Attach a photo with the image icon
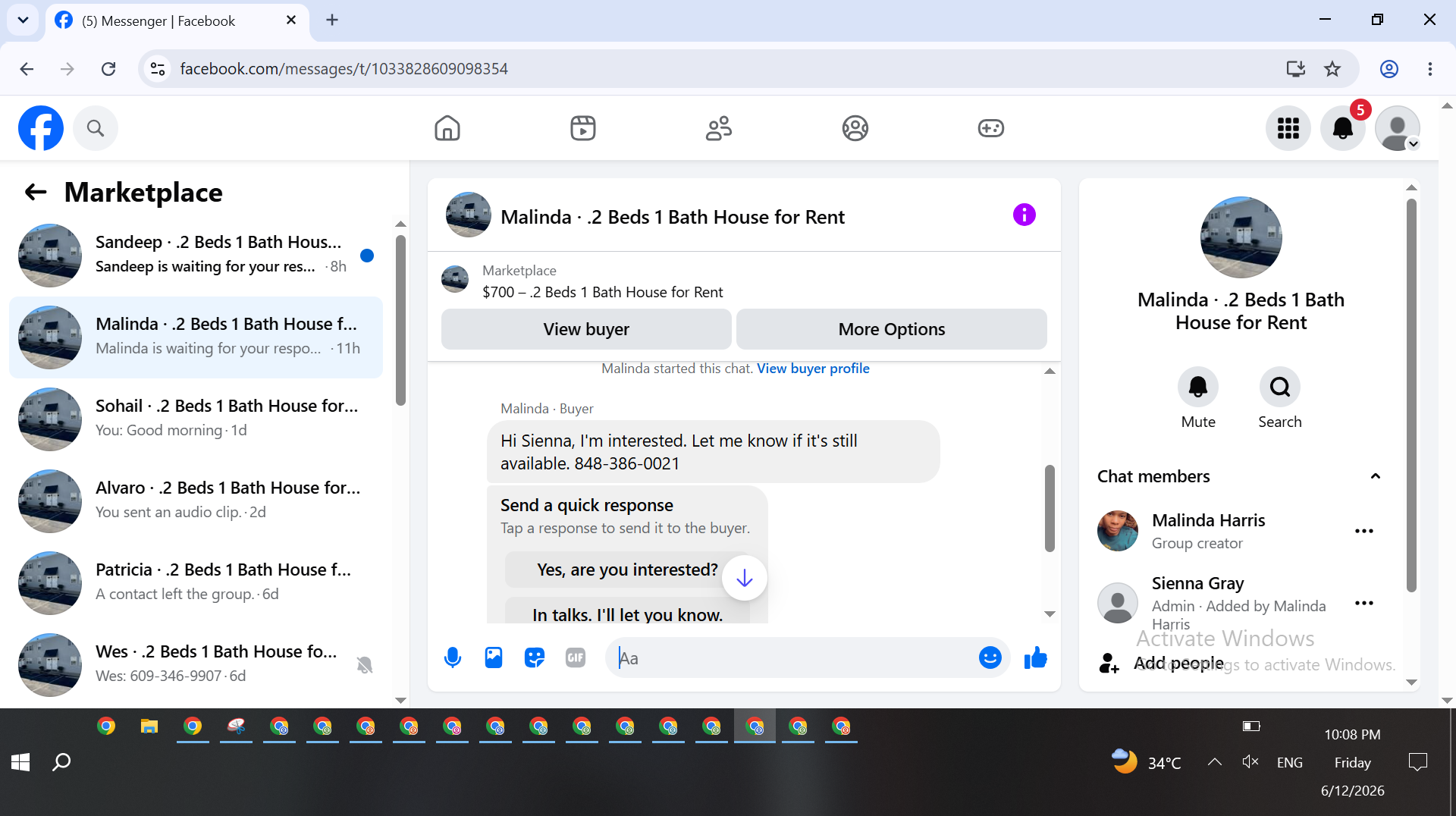Viewport: 1456px width, 816px height. [x=494, y=658]
